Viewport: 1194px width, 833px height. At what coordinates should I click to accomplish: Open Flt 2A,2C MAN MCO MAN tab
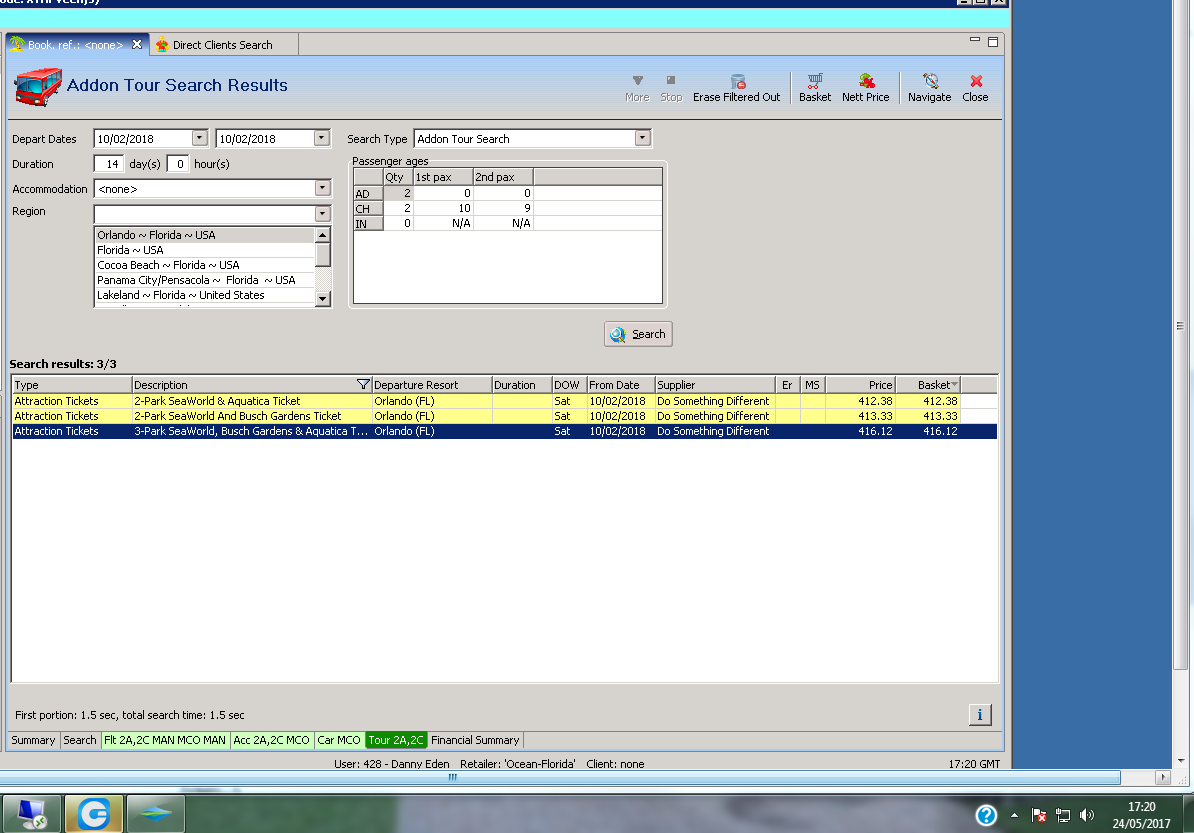click(164, 740)
